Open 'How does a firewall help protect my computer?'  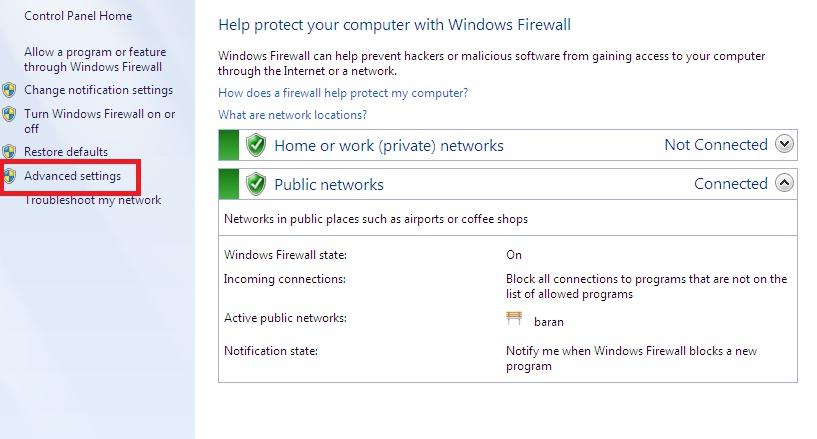pyautogui.click(x=343, y=93)
